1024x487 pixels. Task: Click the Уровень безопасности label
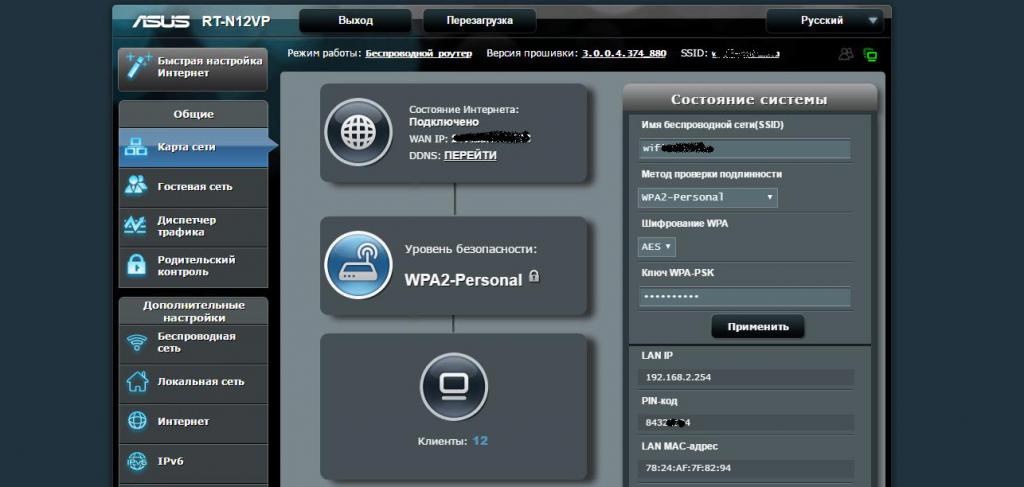pos(470,249)
